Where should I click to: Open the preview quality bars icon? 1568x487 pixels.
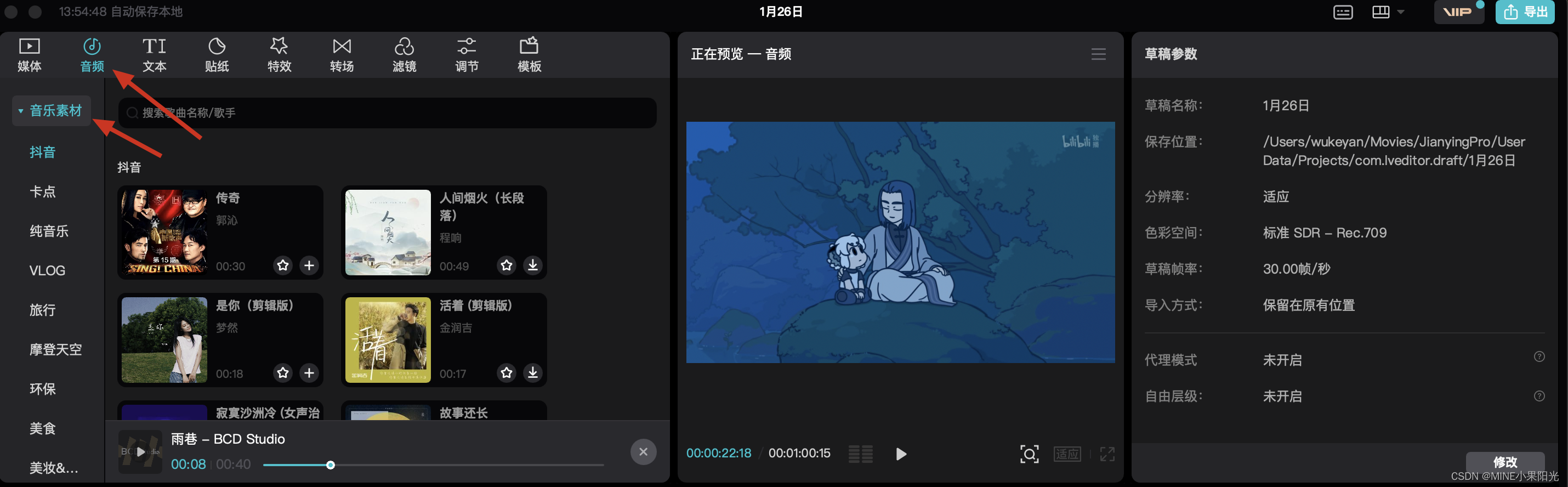(x=861, y=454)
